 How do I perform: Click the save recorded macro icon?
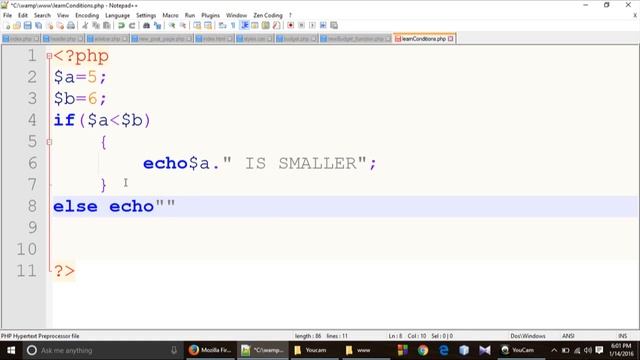pos(334,26)
